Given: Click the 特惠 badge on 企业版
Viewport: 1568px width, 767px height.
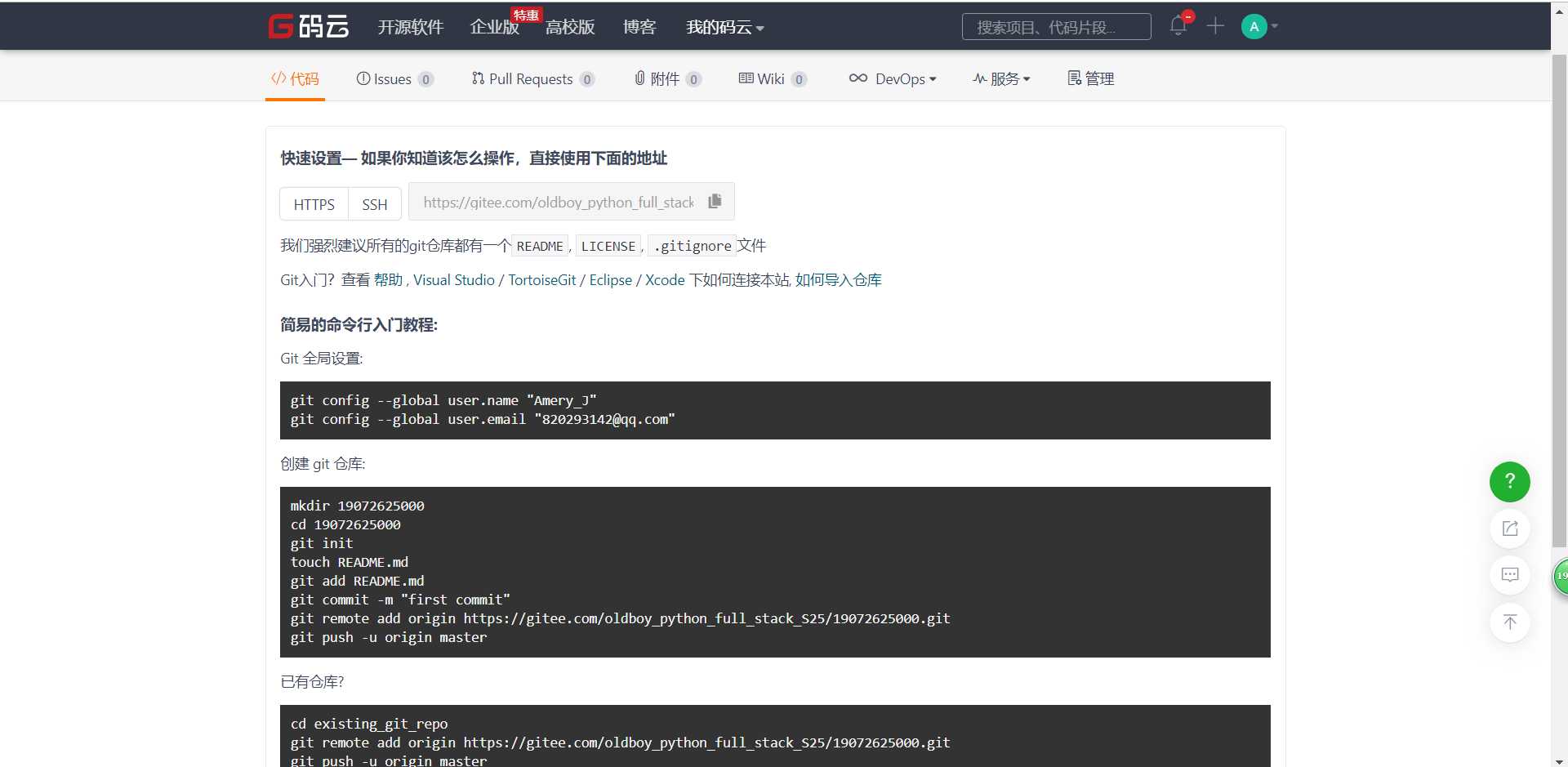Looking at the screenshot, I should (x=527, y=15).
